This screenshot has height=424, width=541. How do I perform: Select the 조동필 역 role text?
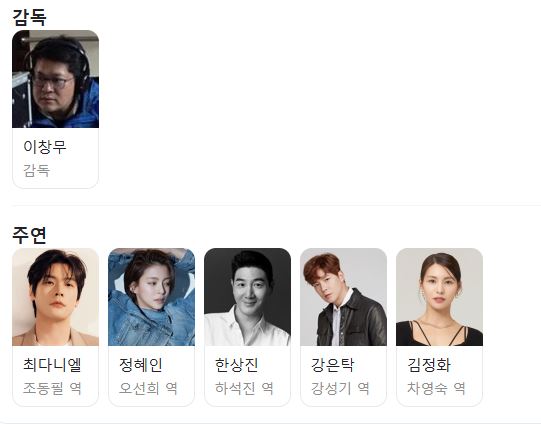tap(52, 388)
